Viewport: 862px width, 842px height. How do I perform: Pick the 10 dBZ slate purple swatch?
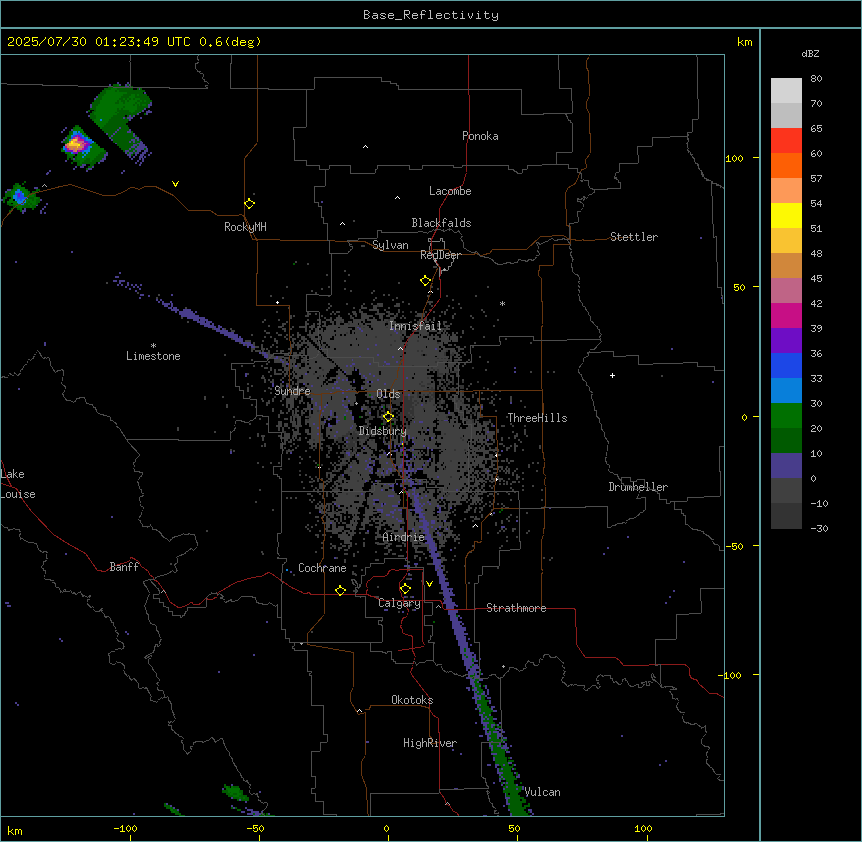[786, 466]
